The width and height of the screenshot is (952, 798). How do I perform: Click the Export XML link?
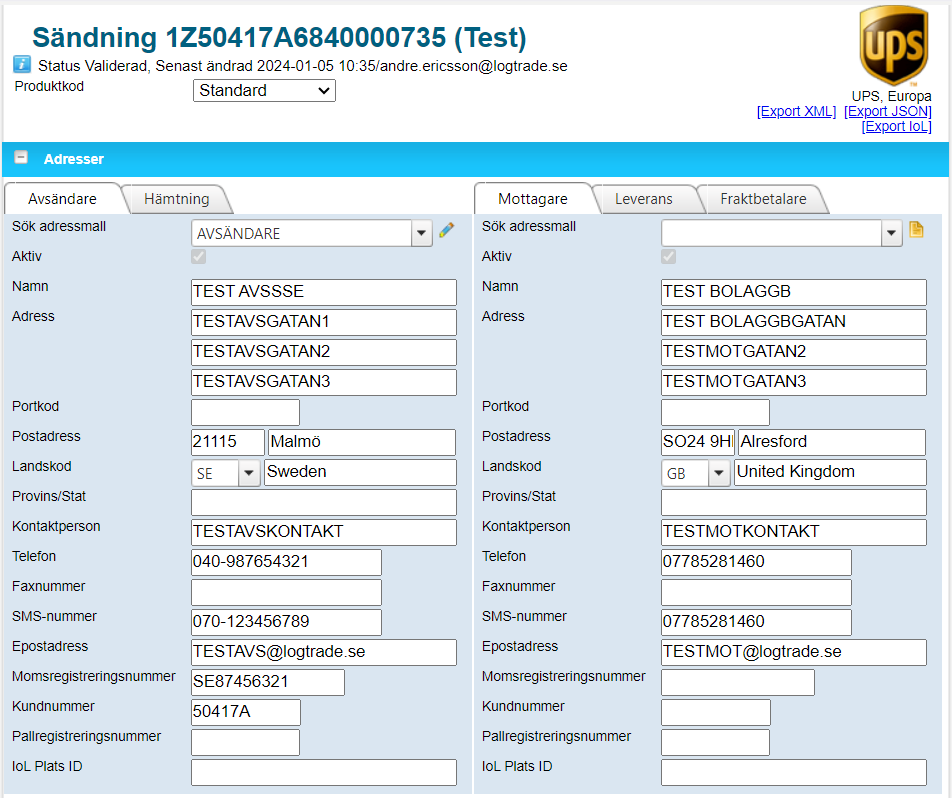pyautogui.click(x=796, y=111)
